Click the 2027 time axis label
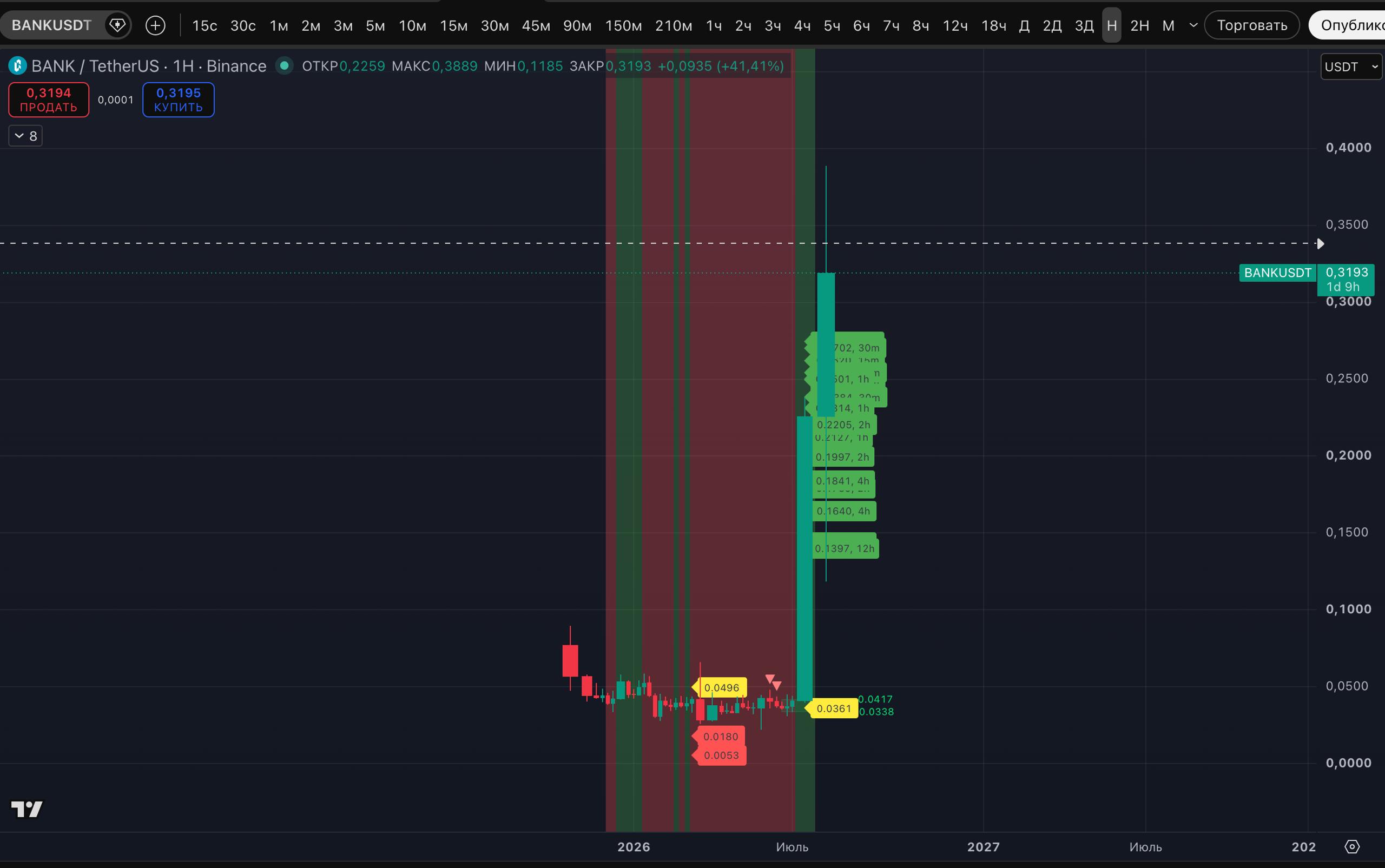The image size is (1385, 868). click(x=984, y=847)
